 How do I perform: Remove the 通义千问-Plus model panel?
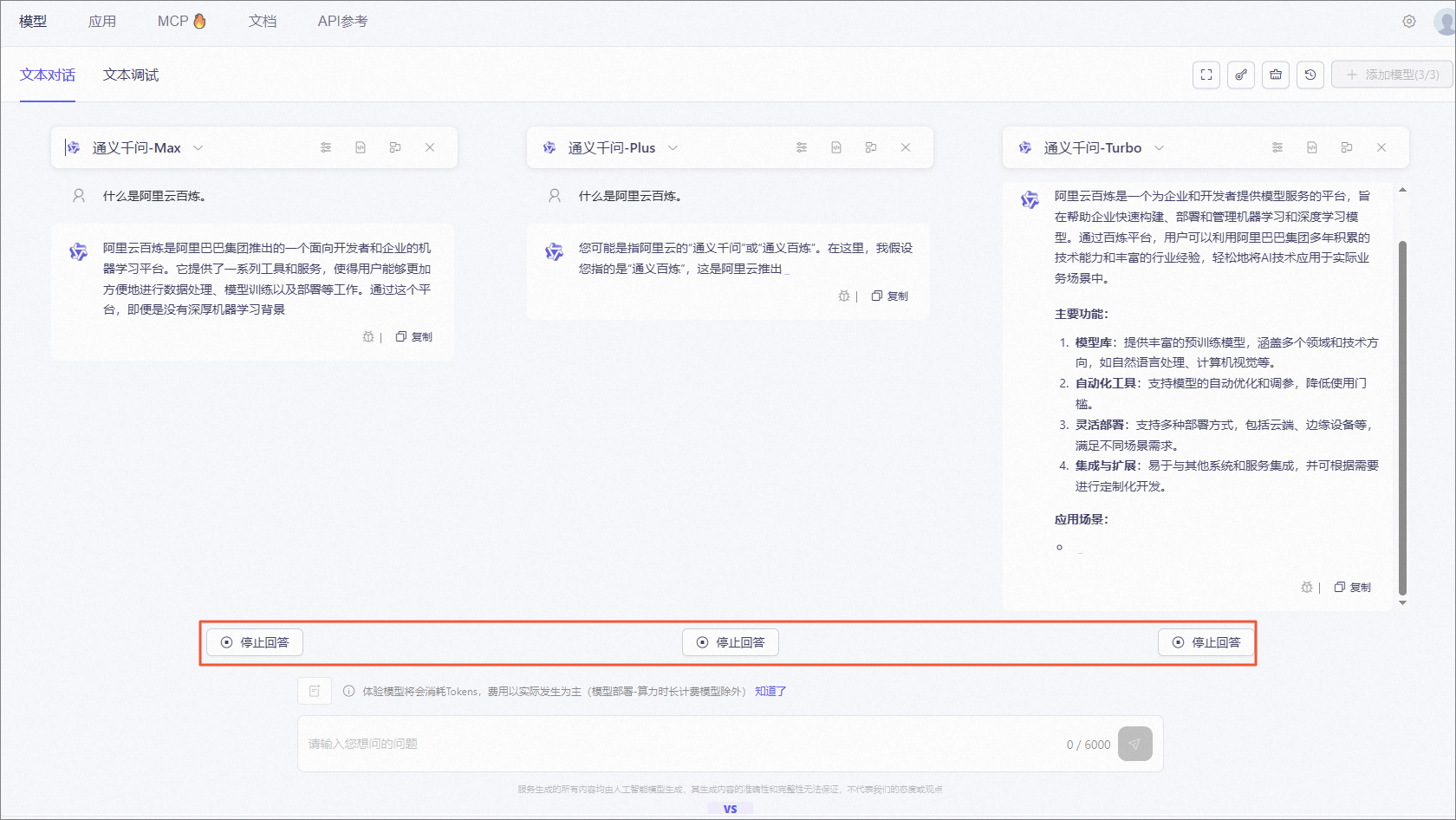tap(906, 147)
